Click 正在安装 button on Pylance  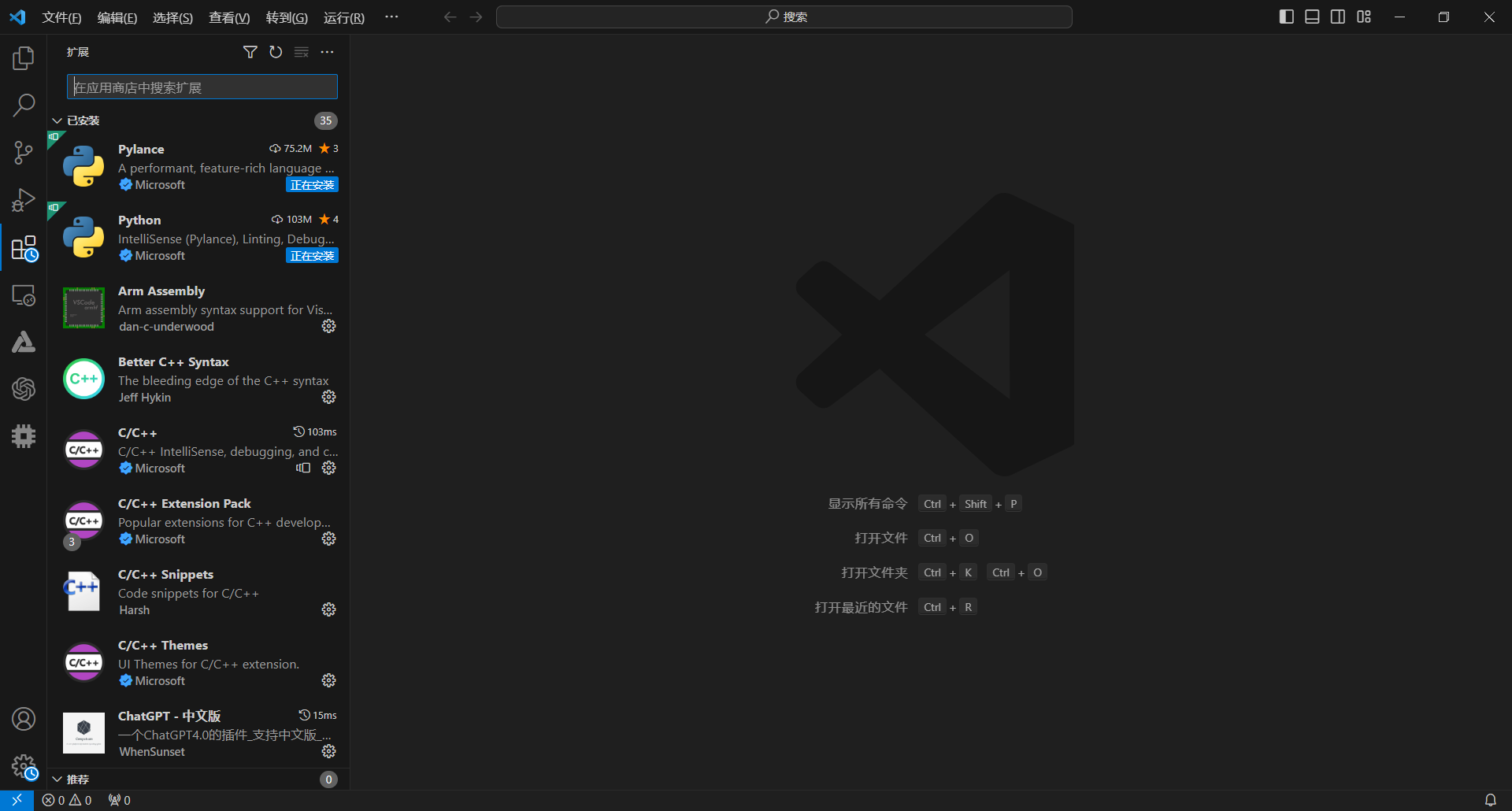point(312,185)
